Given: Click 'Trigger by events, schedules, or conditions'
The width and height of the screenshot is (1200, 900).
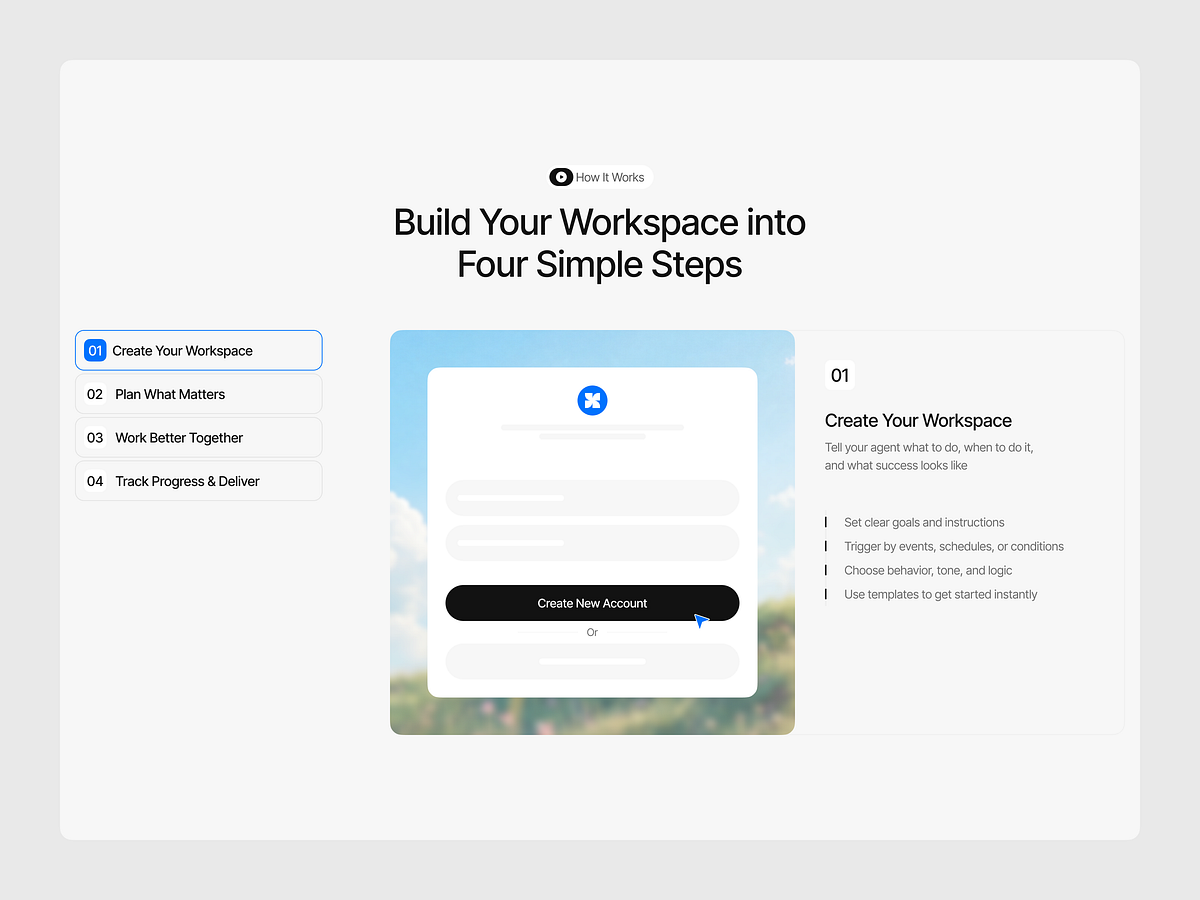Looking at the screenshot, I should click(x=954, y=546).
